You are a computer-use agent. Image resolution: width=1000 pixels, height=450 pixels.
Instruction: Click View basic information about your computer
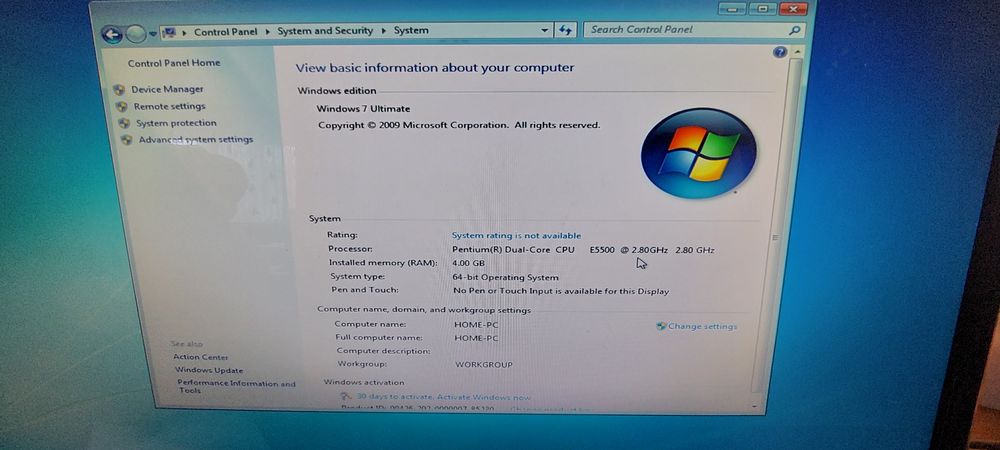(x=434, y=68)
